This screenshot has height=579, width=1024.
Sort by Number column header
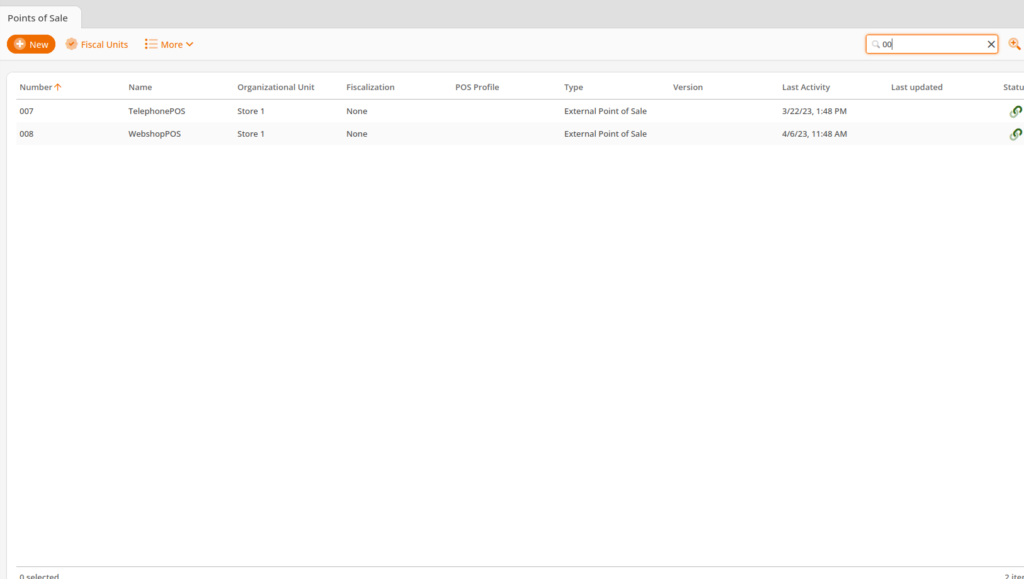tap(36, 87)
